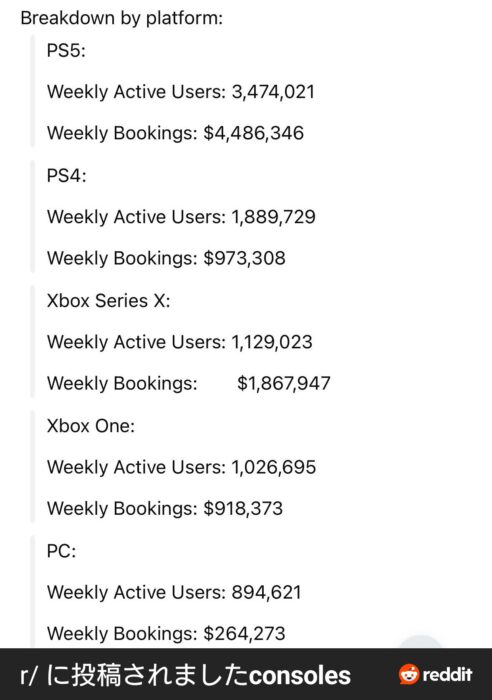Select the PS5 platform heading

pyautogui.click(x=66, y=50)
